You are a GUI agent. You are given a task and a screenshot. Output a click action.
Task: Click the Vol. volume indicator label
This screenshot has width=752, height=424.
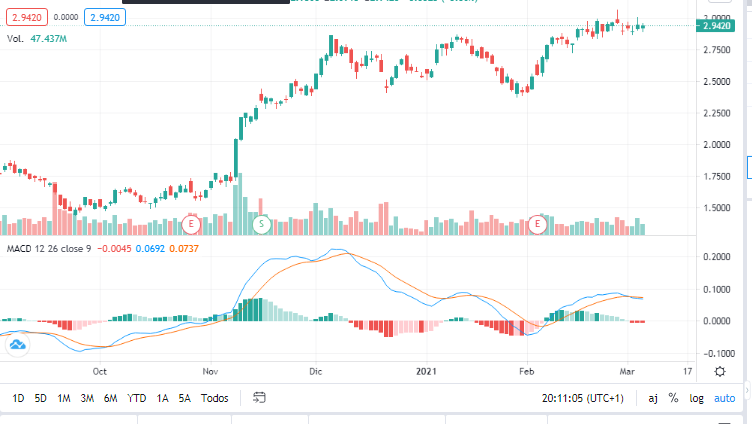click(15, 39)
